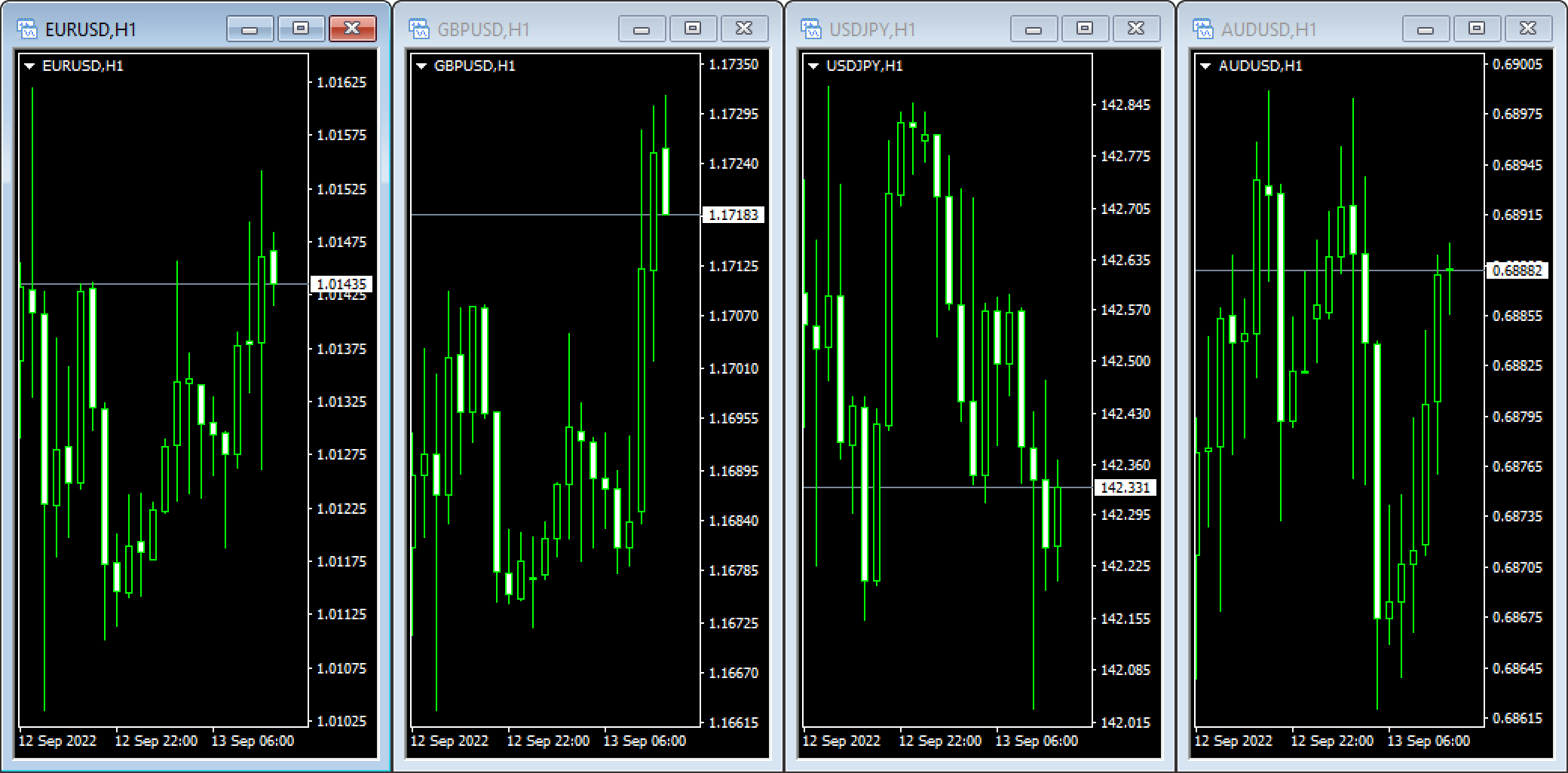
Task: Click '13 Sep 06:00' on AUDUSD time axis
Action: pos(1429,741)
